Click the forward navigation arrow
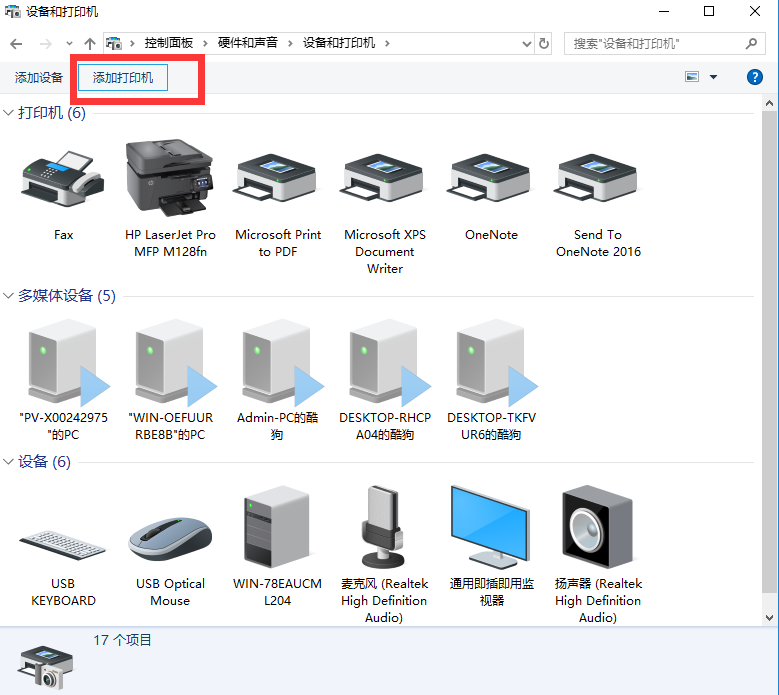The width and height of the screenshot is (779, 695). point(45,44)
